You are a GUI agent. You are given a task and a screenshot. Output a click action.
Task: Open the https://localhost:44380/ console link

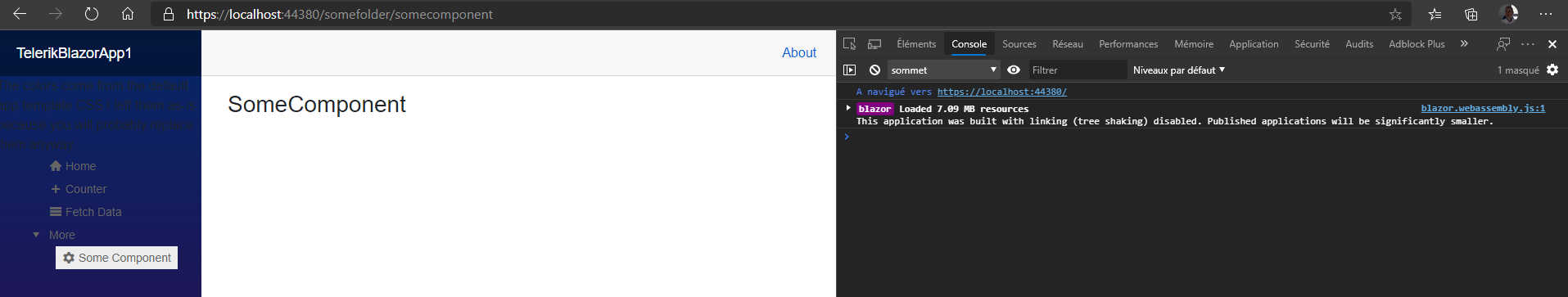[1001, 92]
